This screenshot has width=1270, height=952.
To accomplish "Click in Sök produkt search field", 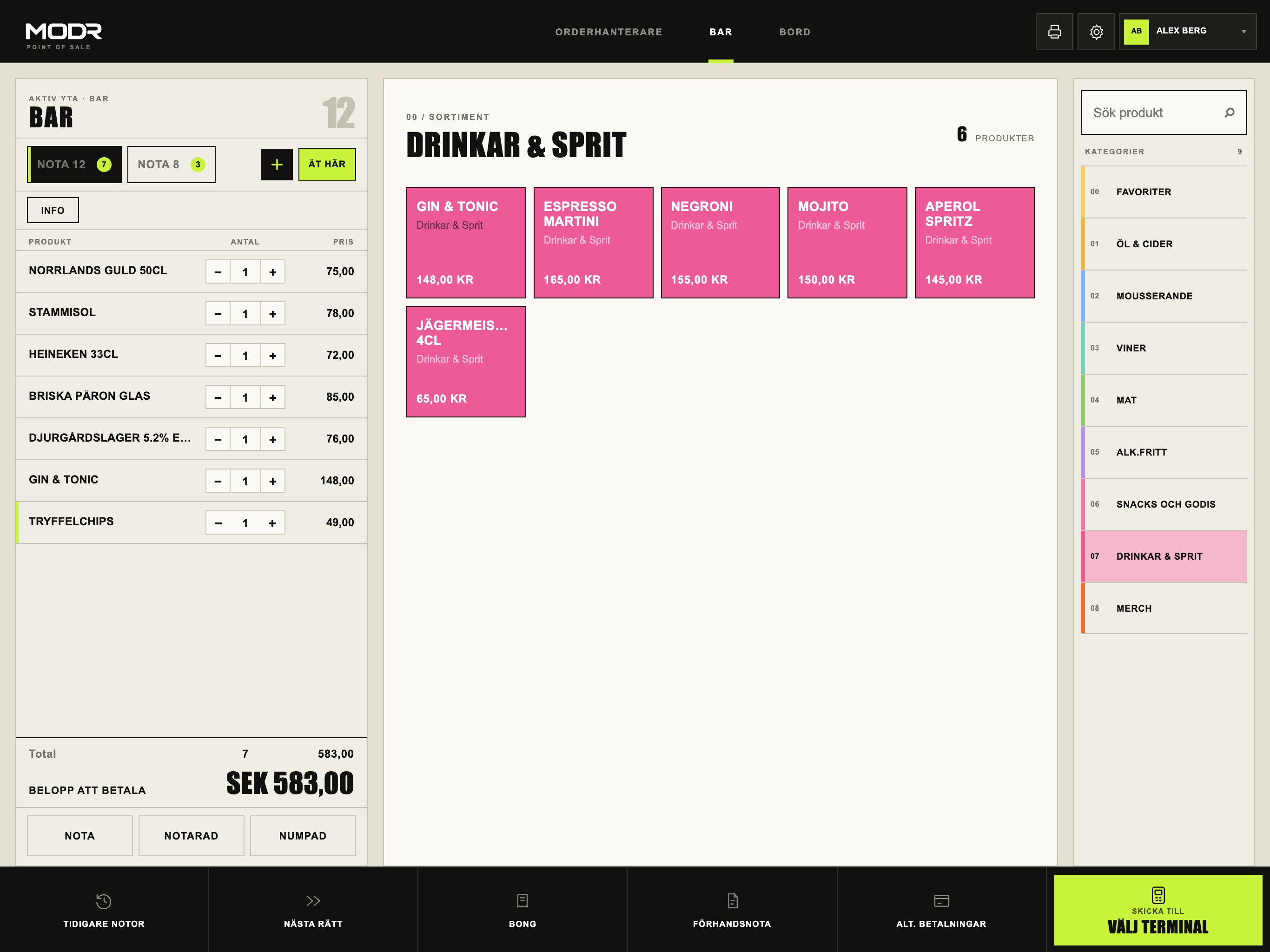I will tap(1164, 112).
